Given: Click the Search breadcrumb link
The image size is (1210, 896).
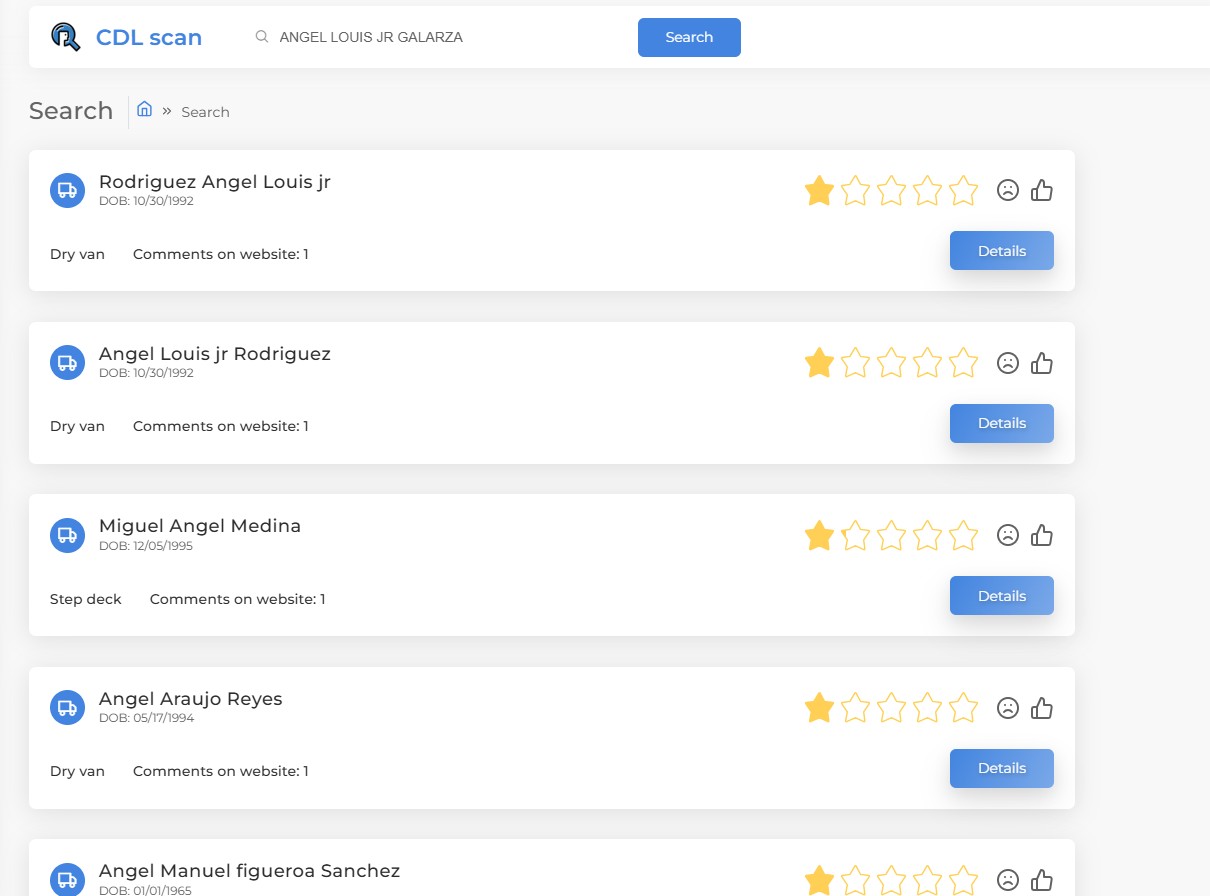Looking at the screenshot, I should pos(205,112).
